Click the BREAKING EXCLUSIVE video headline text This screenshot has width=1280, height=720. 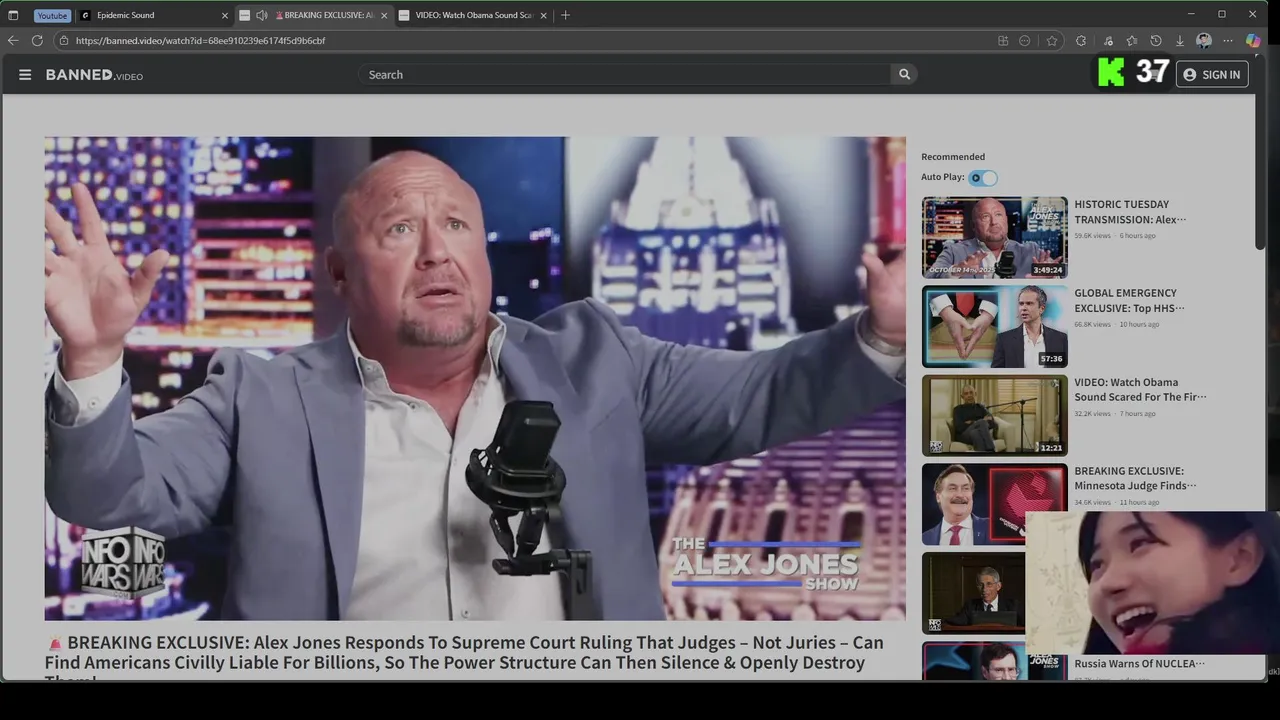pyautogui.click(x=464, y=653)
